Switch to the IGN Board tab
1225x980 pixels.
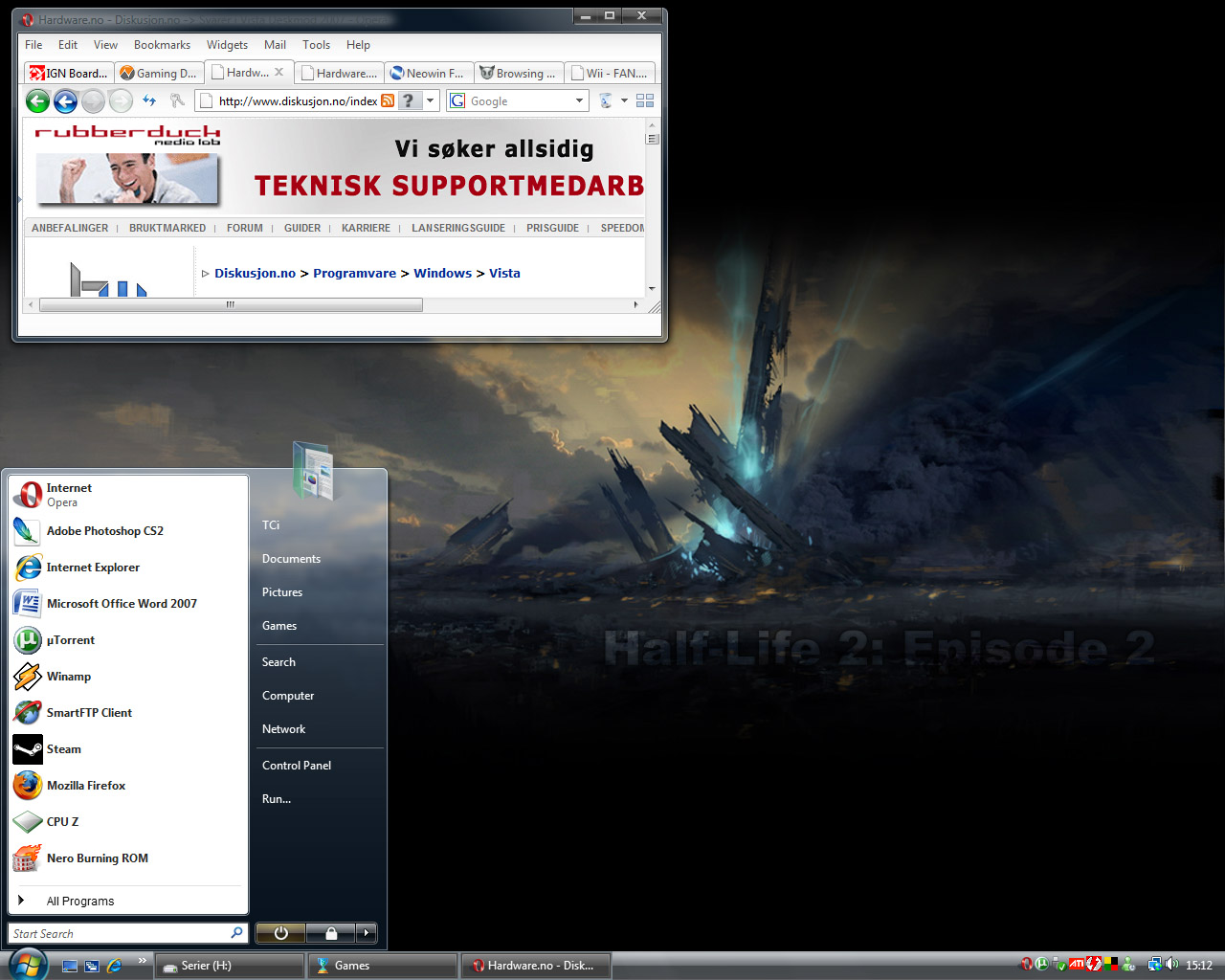point(68,73)
